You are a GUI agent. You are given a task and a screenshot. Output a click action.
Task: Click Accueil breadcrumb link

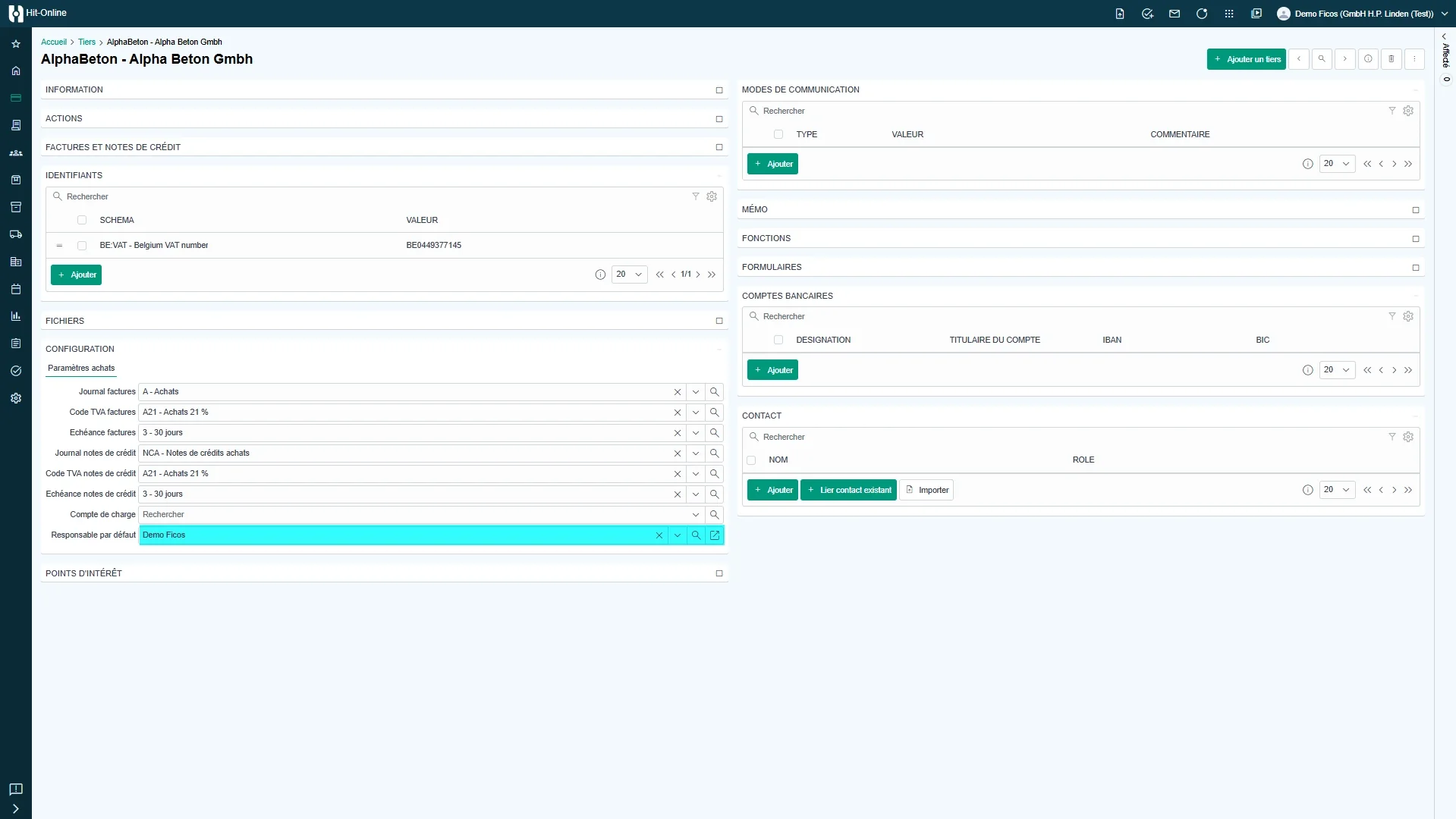click(x=54, y=42)
